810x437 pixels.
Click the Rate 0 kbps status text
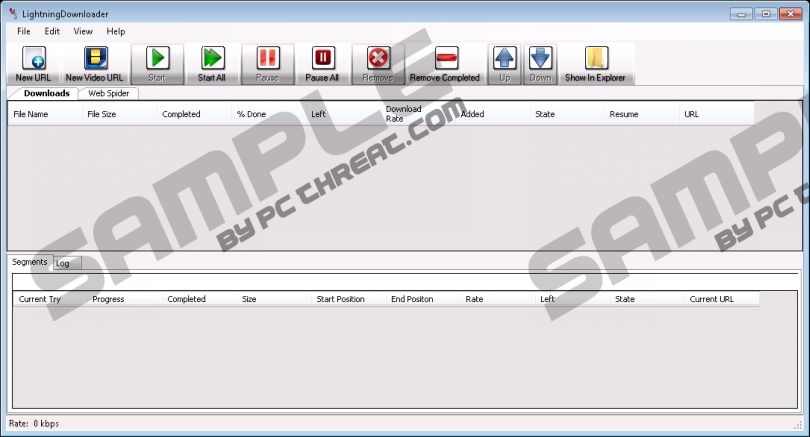click(34, 424)
